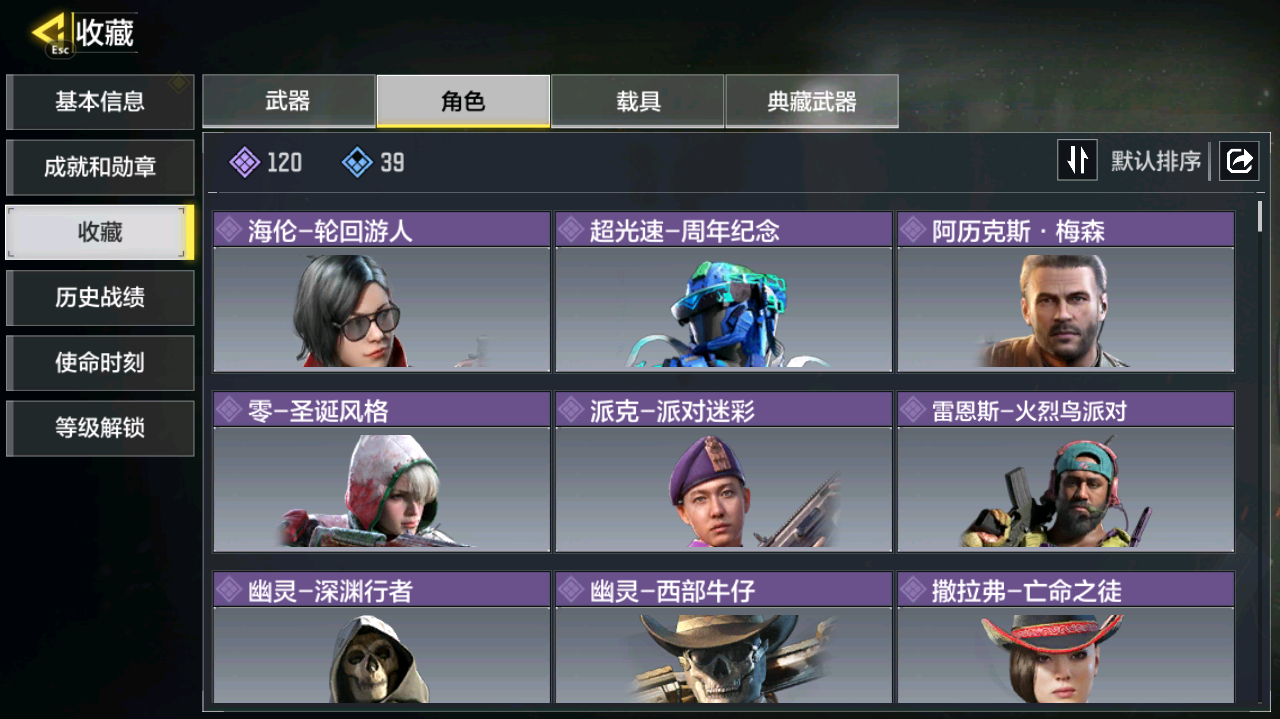Viewport: 1280px width, 719px height.
Task: Toggle the sort order arrows icon
Action: click(x=1077, y=160)
